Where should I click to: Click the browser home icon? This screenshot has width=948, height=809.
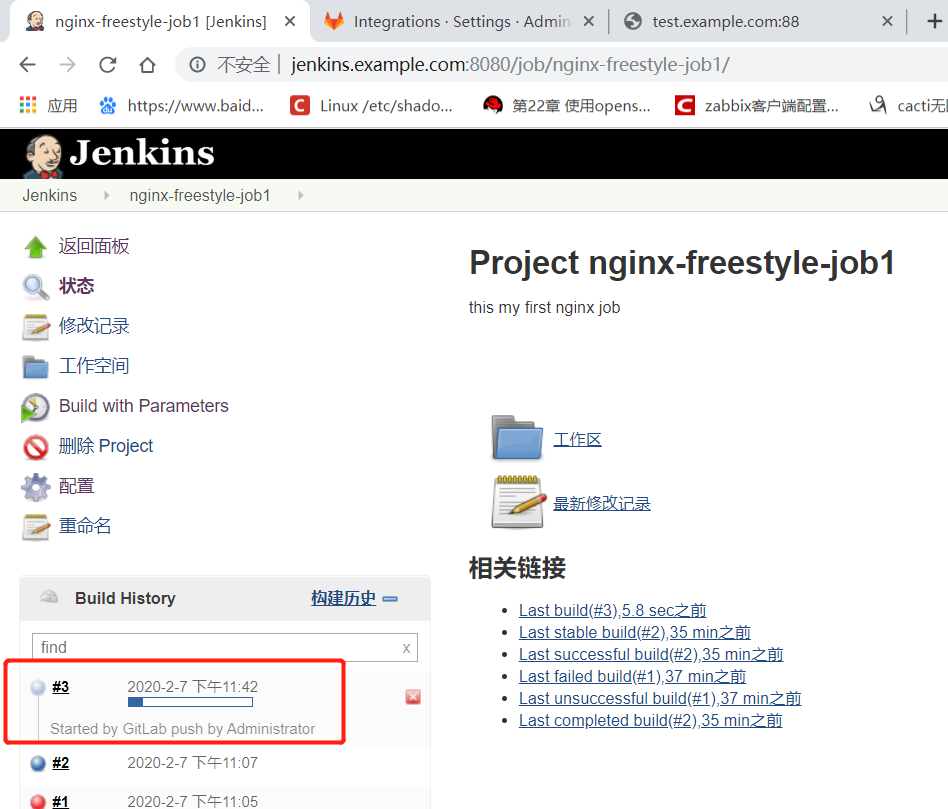(x=148, y=65)
